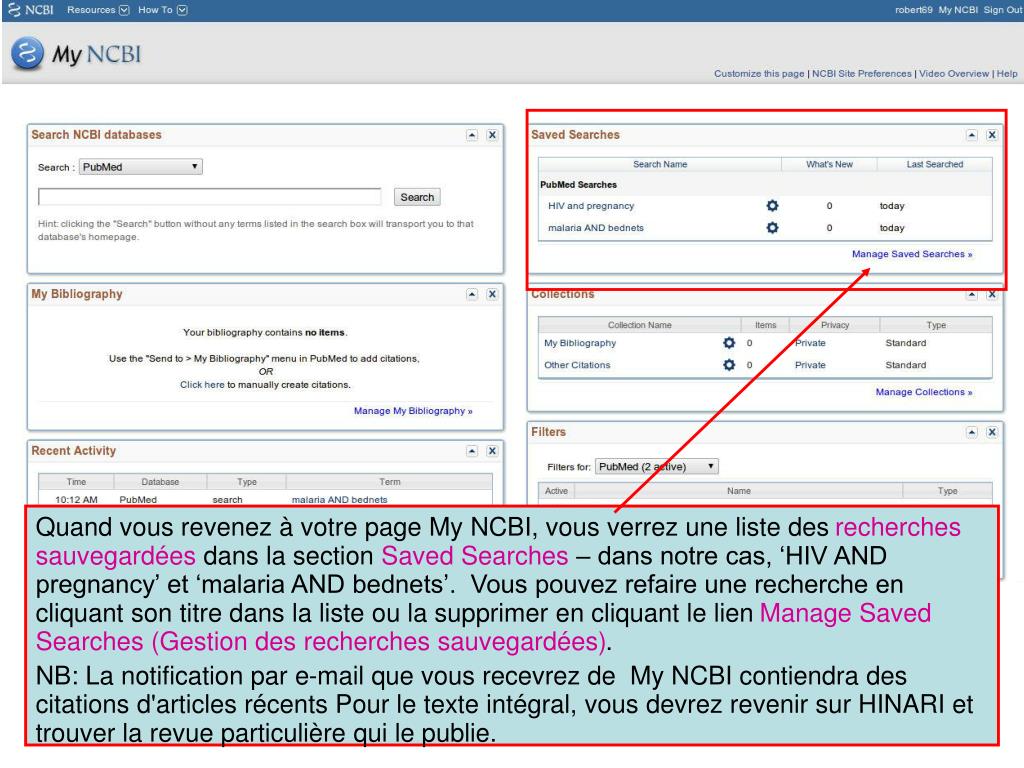Open Other Citations collection link
The image size is (1024, 768).
pos(577,365)
